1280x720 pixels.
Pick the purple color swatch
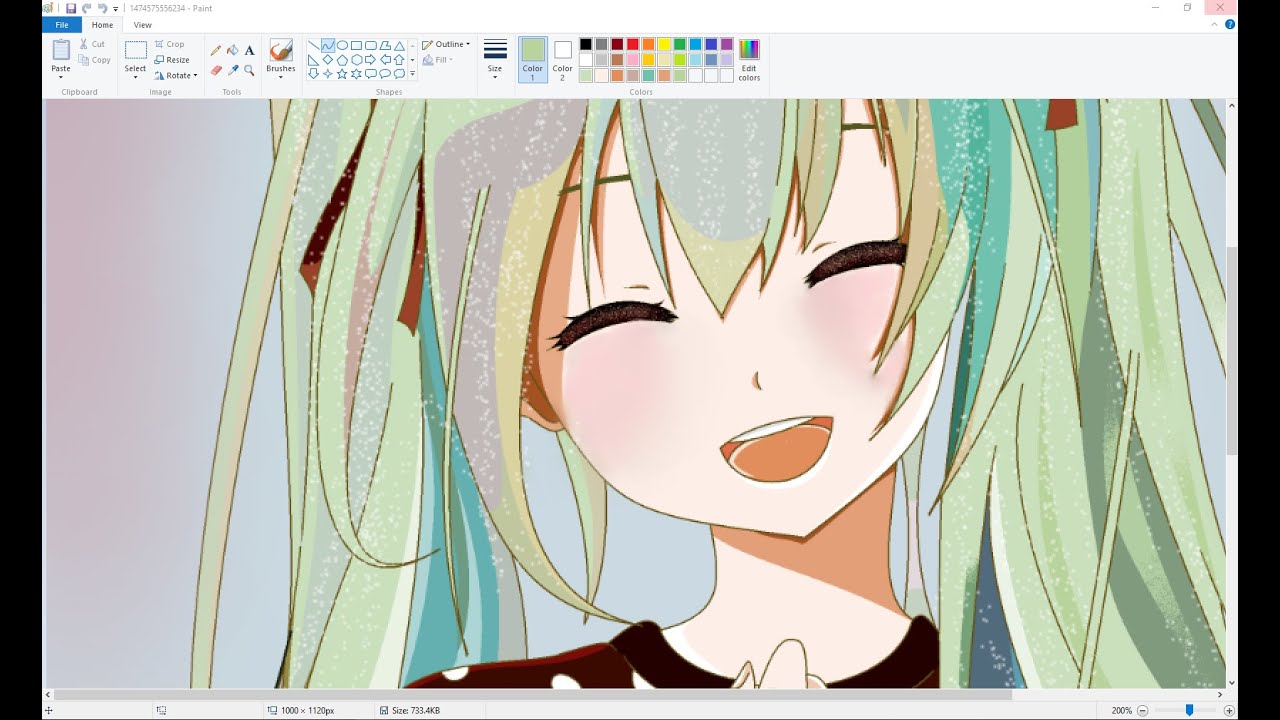pos(726,44)
